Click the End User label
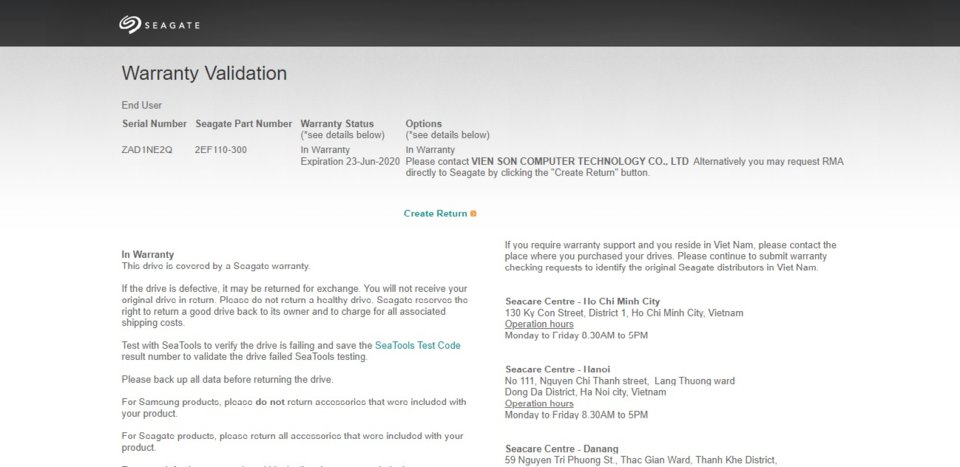Image resolution: width=960 pixels, height=467 pixels. (141, 105)
